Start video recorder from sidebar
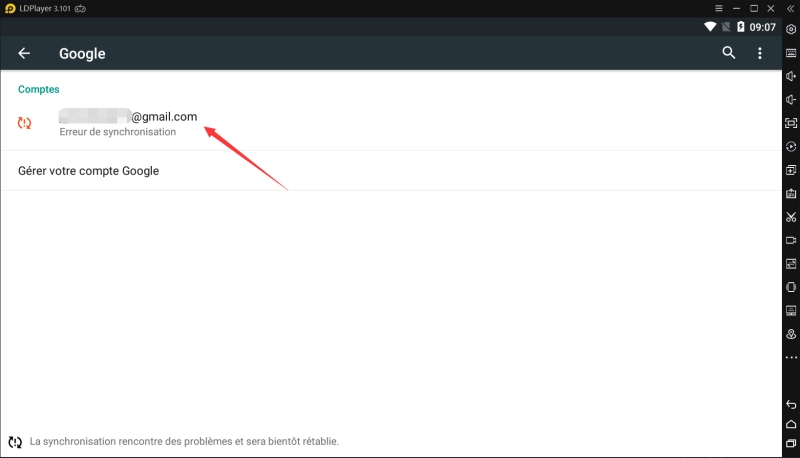 [791, 240]
